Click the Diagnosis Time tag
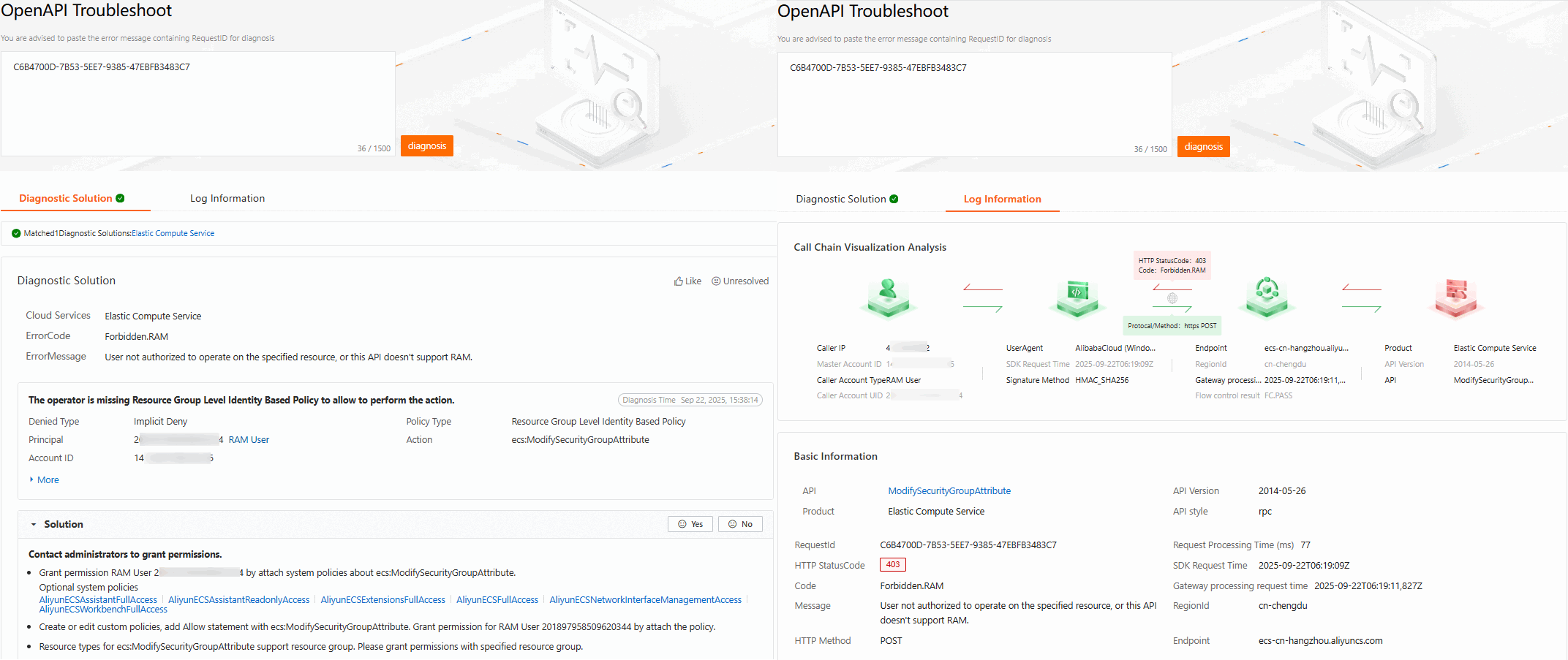The height and width of the screenshot is (660, 1568). tap(690, 401)
